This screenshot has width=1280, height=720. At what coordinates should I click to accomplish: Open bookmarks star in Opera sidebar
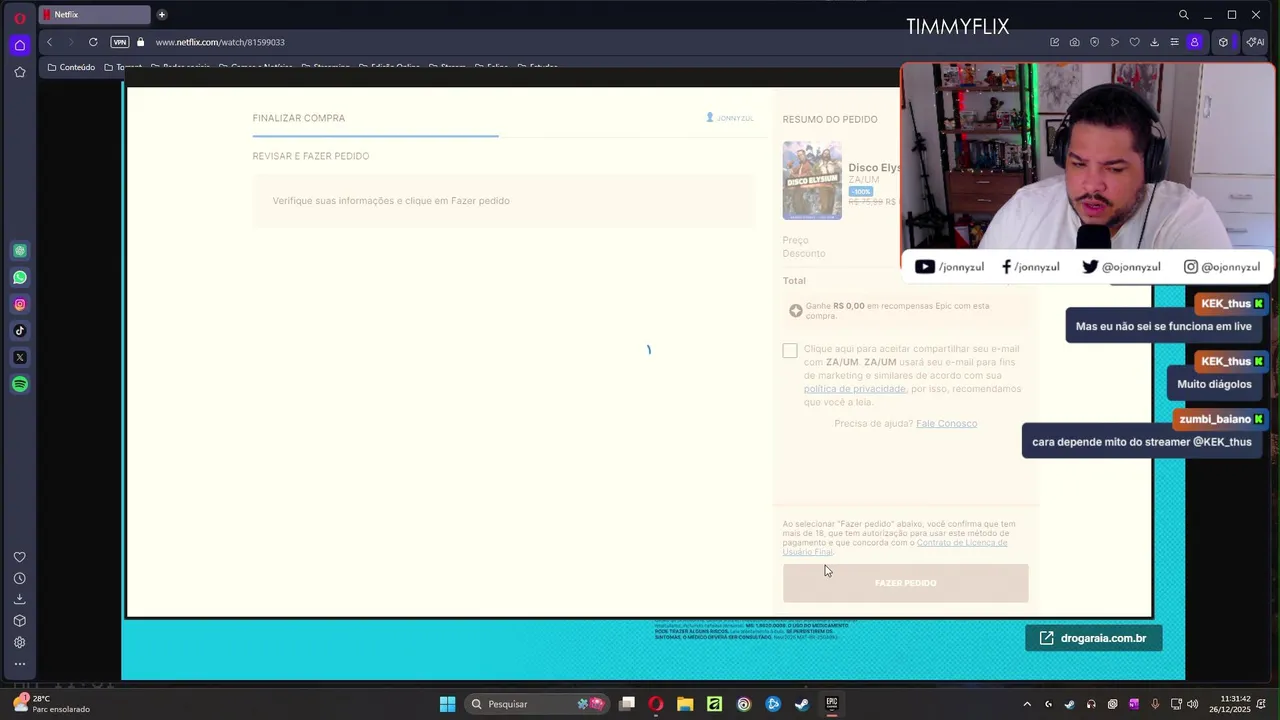coord(19,72)
